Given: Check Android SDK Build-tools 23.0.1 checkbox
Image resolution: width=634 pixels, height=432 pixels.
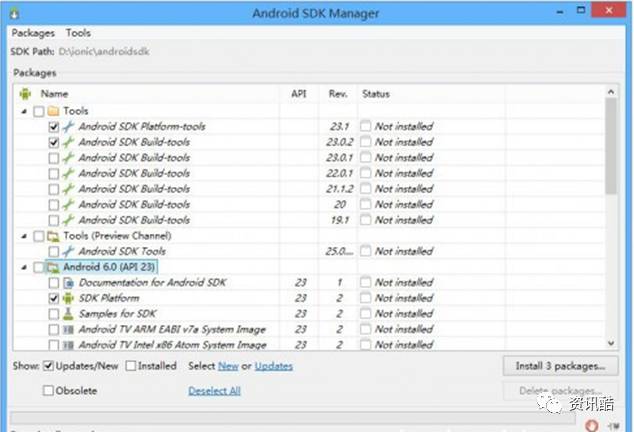Looking at the screenshot, I should (x=53, y=158).
